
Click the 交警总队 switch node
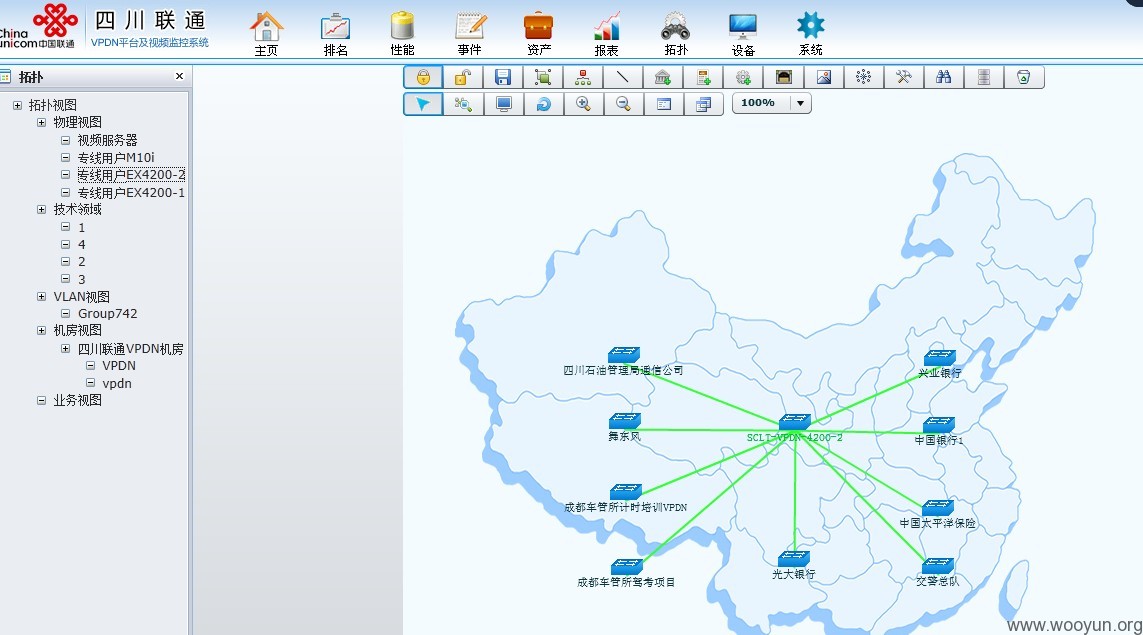click(937, 566)
